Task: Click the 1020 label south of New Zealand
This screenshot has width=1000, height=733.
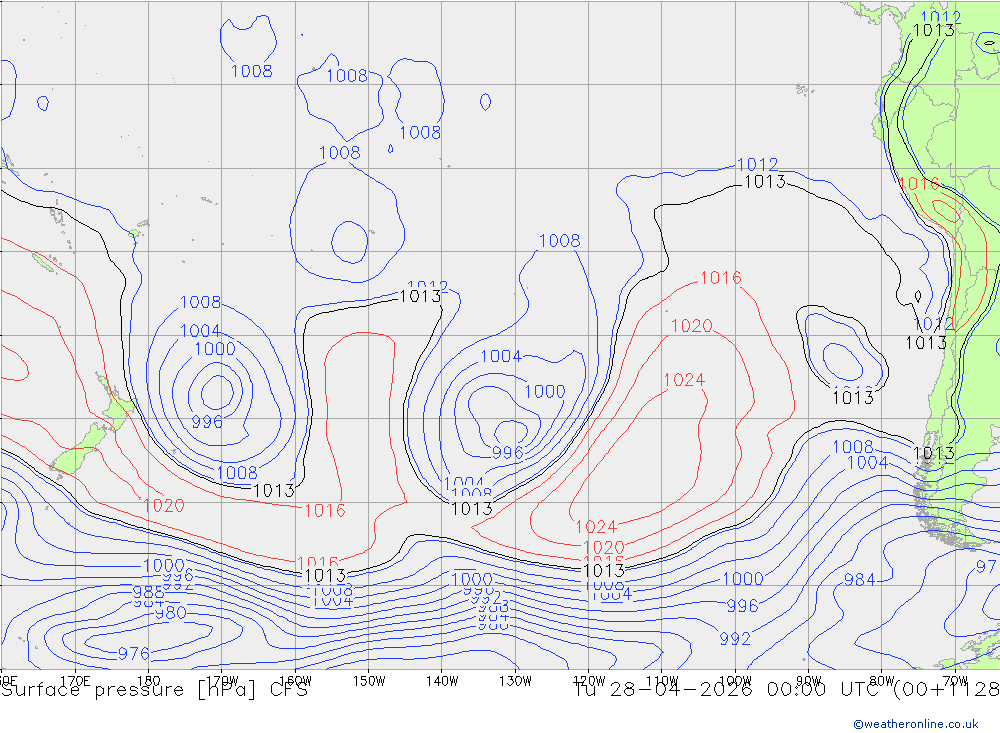Action: (x=164, y=506)
